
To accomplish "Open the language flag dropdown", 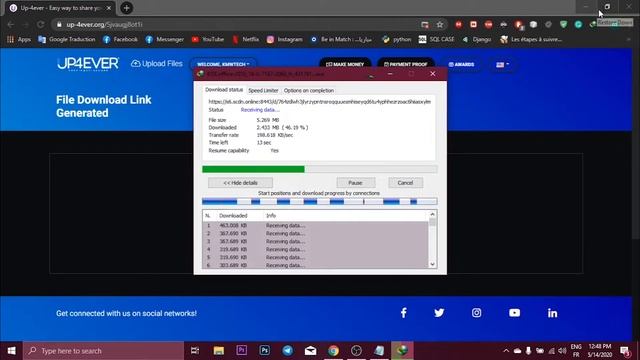I will click(x=502, y=64).
